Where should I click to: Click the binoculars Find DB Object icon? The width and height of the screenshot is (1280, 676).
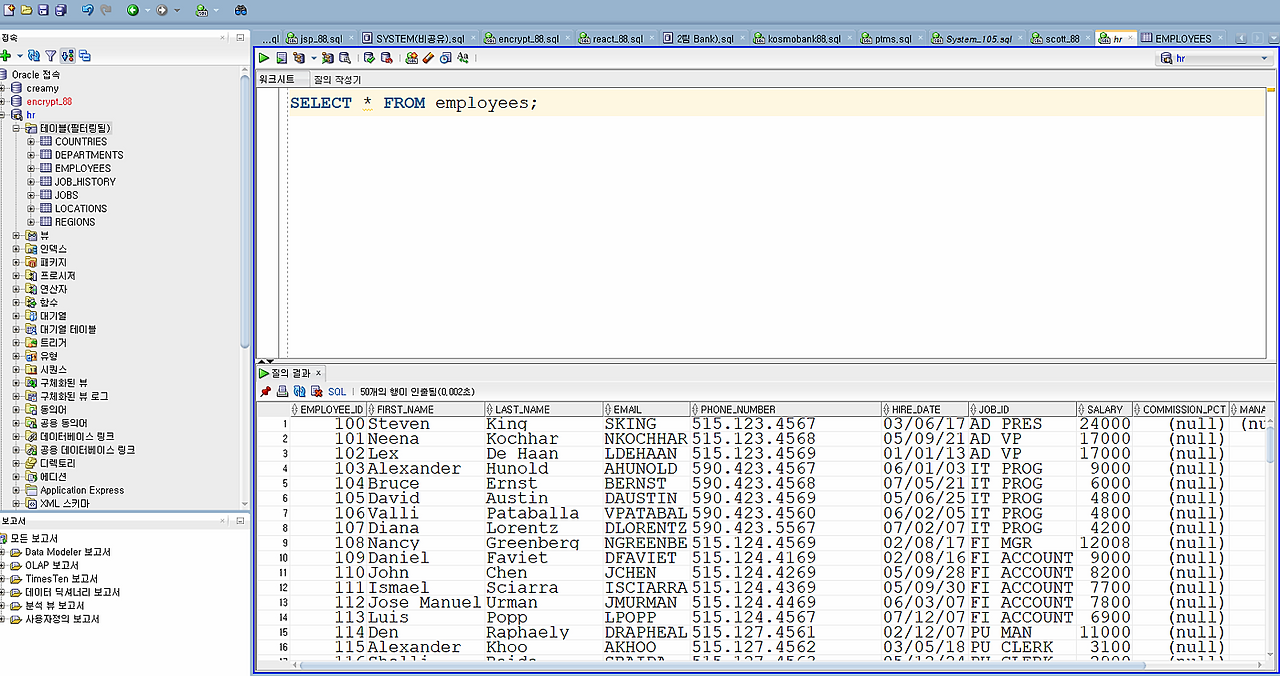coord(241,10)
